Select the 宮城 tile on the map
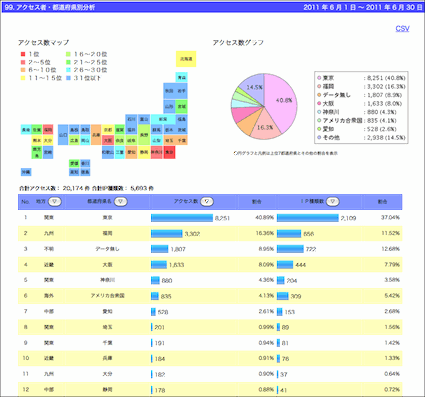Viewport: 425px width, 397px height. tap(182, 107)
